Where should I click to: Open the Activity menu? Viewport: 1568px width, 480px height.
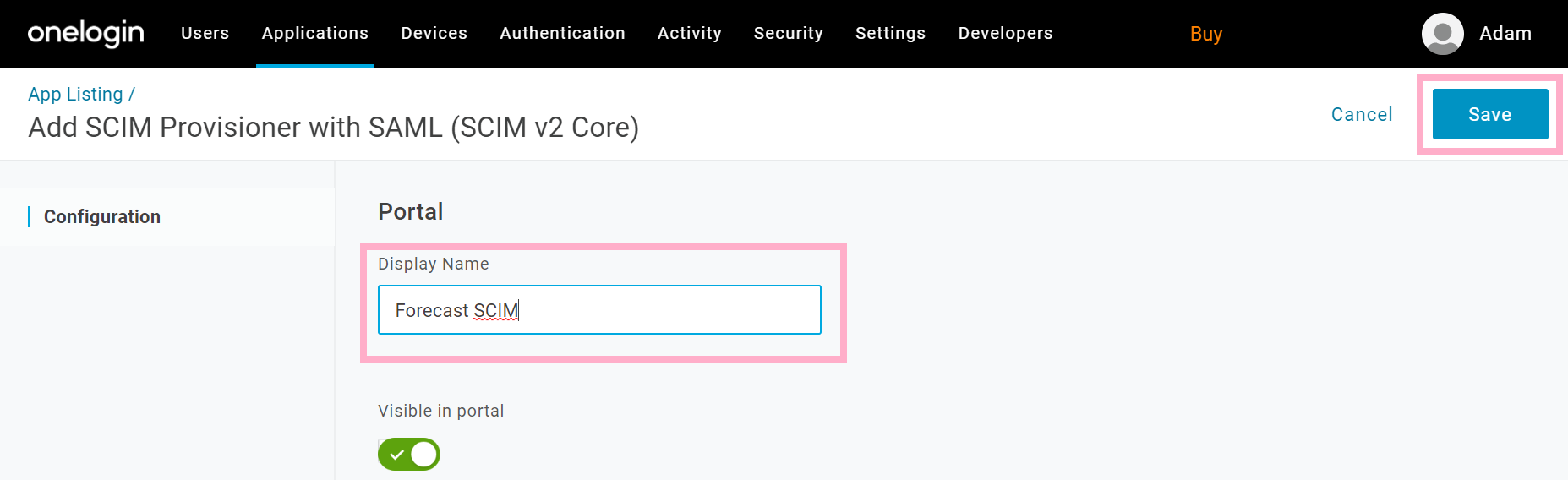(690, 33)
